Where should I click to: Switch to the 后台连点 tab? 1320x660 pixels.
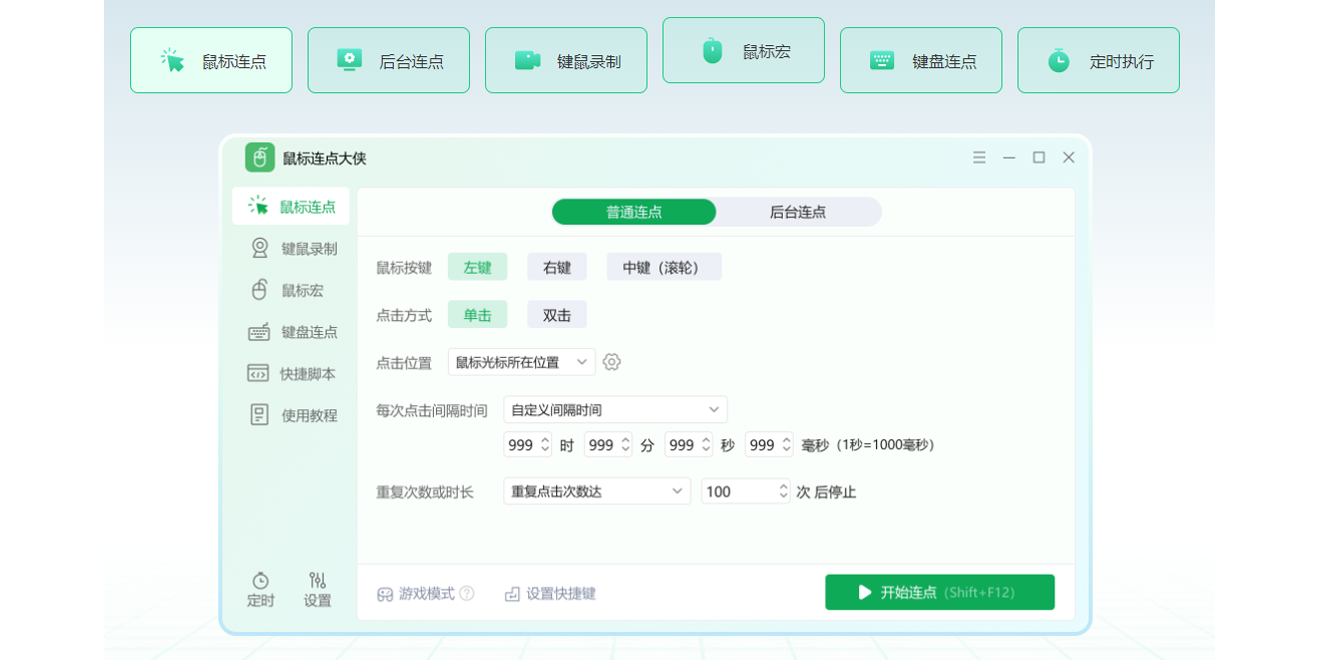[798, 212]
